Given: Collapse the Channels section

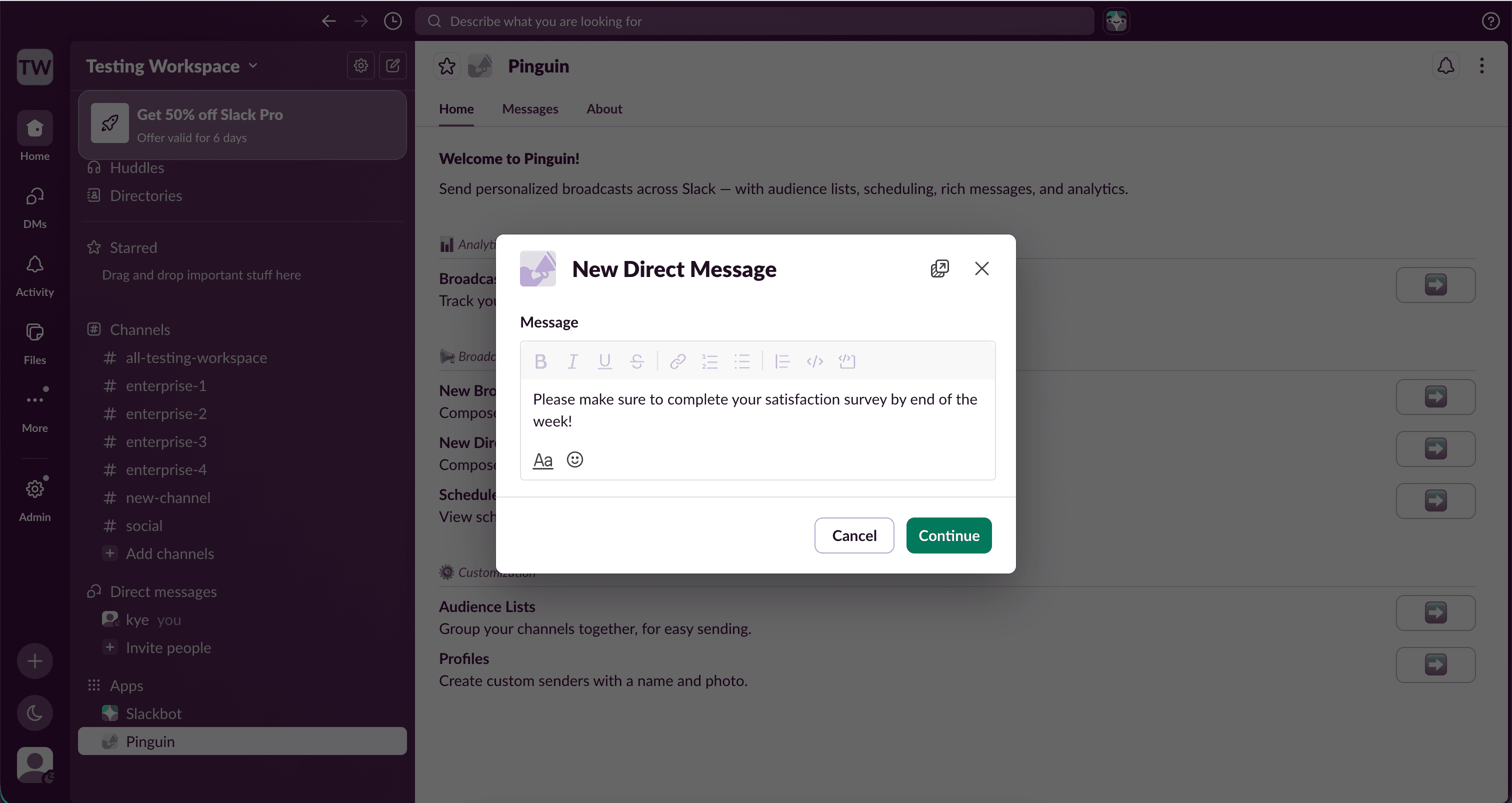Looking at the screenshot, I should point(128,330).
